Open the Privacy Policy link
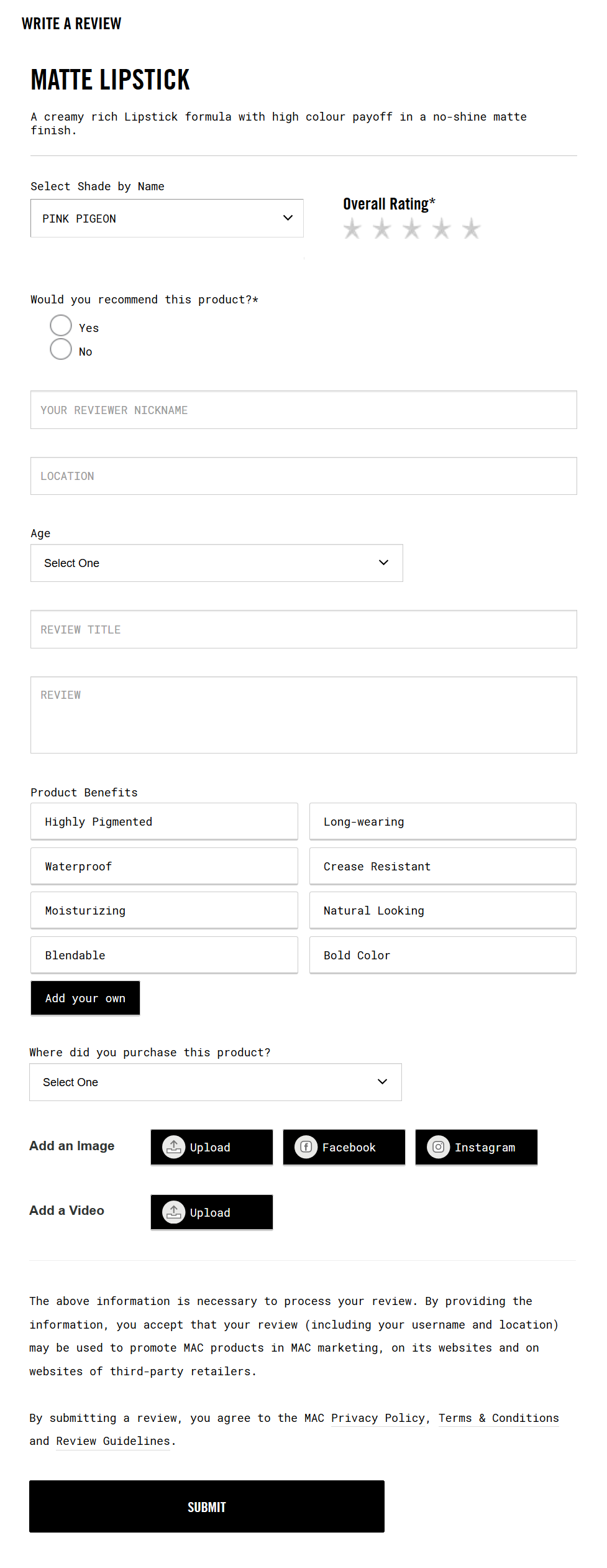Viewport: 607px width, 1568px height. click(x=378, y=1418)
